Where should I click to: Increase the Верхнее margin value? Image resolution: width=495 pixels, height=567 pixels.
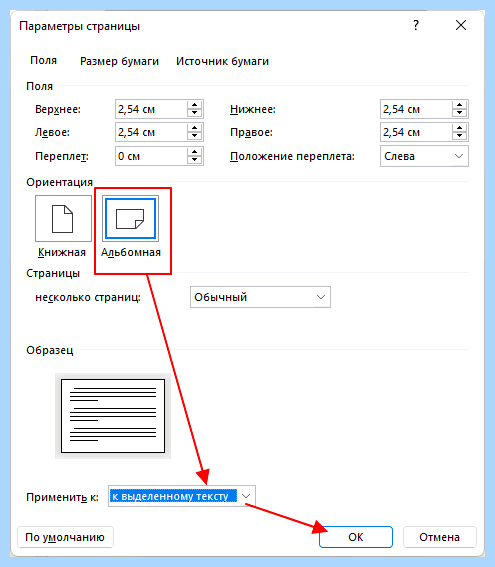click(x=195, y=105)
